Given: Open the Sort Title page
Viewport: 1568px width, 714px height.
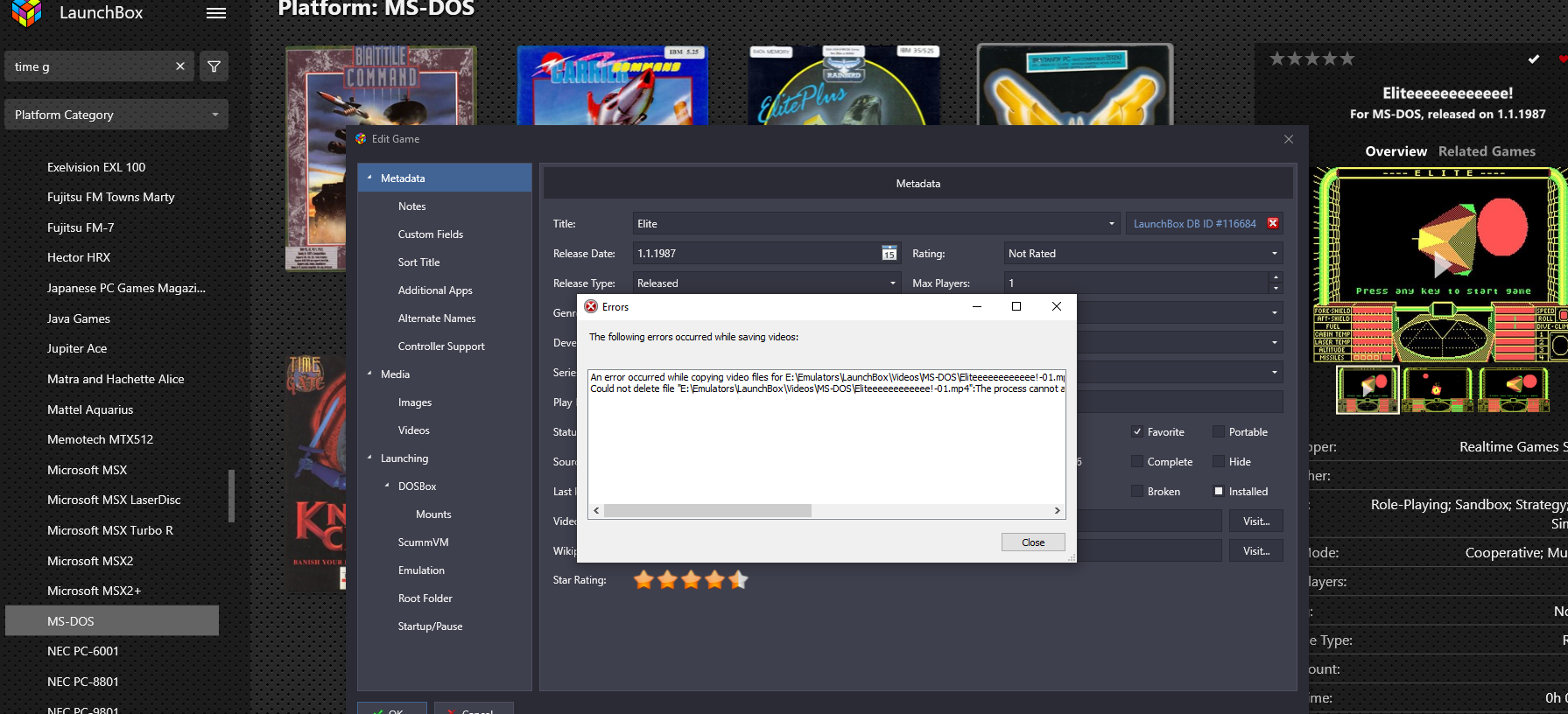Looking at the screenshot, I should point(418,262).
